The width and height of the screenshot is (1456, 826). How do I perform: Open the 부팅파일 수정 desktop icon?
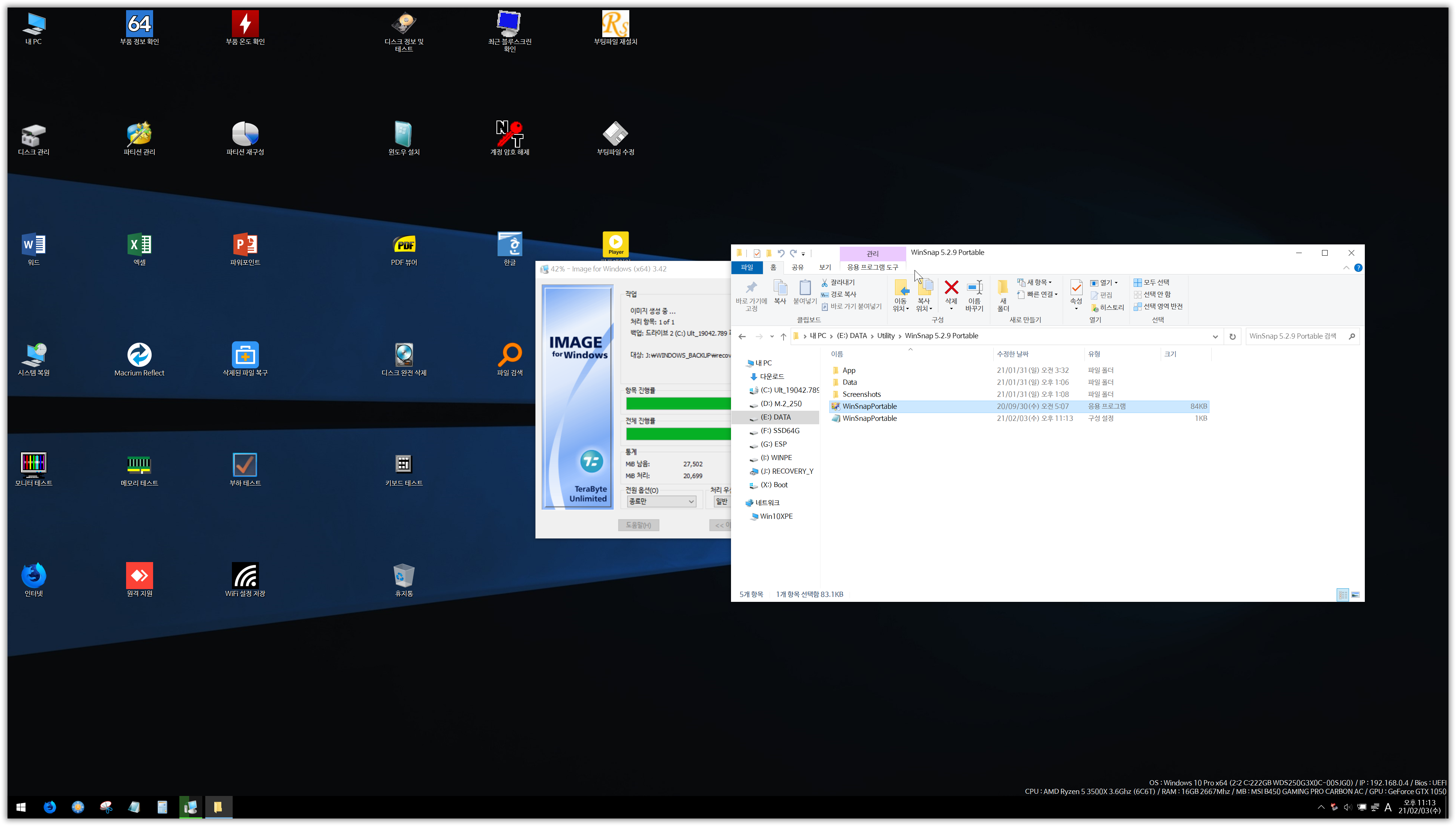[x=615, y=138]
